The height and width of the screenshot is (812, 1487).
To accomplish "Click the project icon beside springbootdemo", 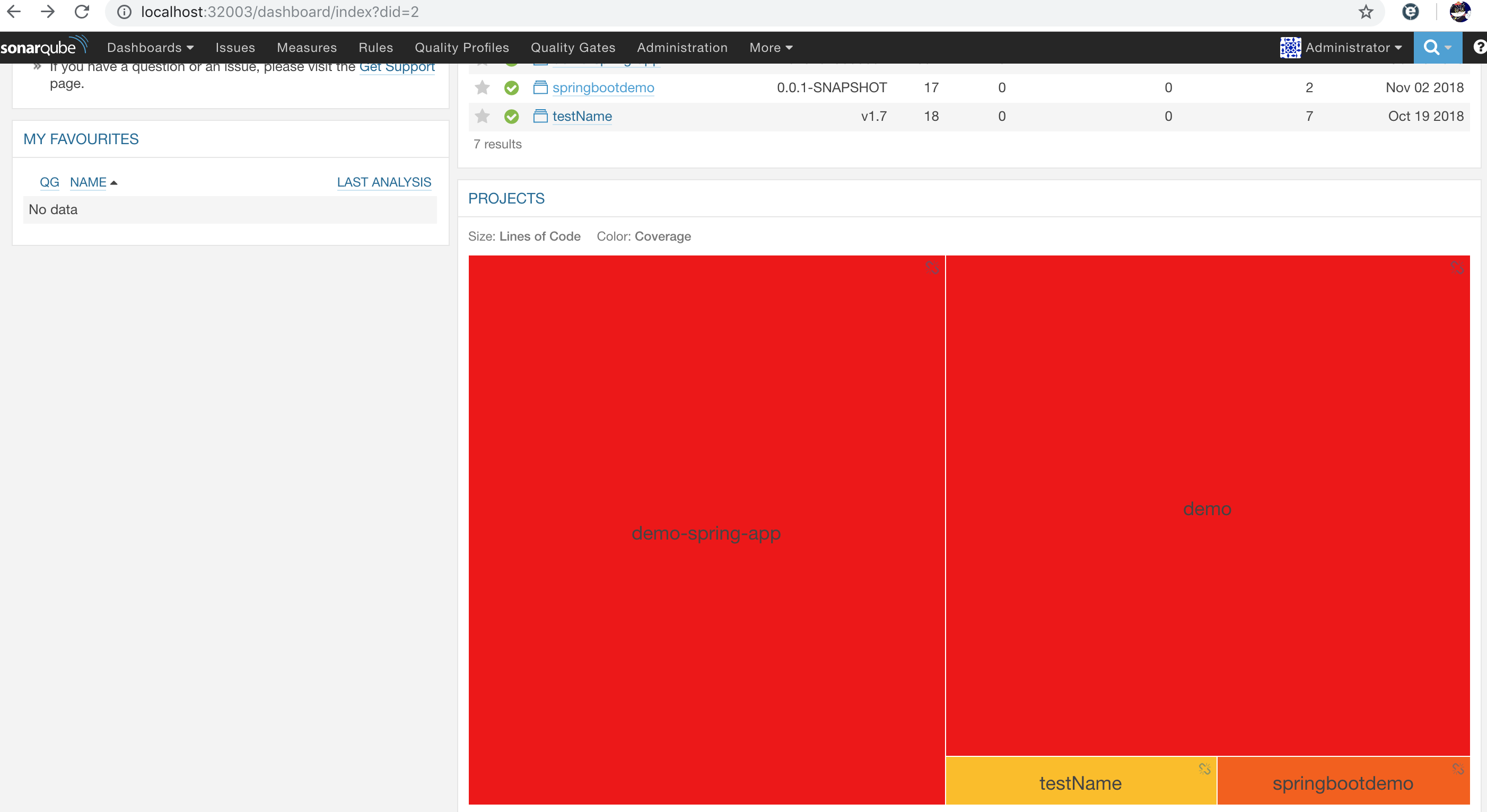I will tap(540, 88).
